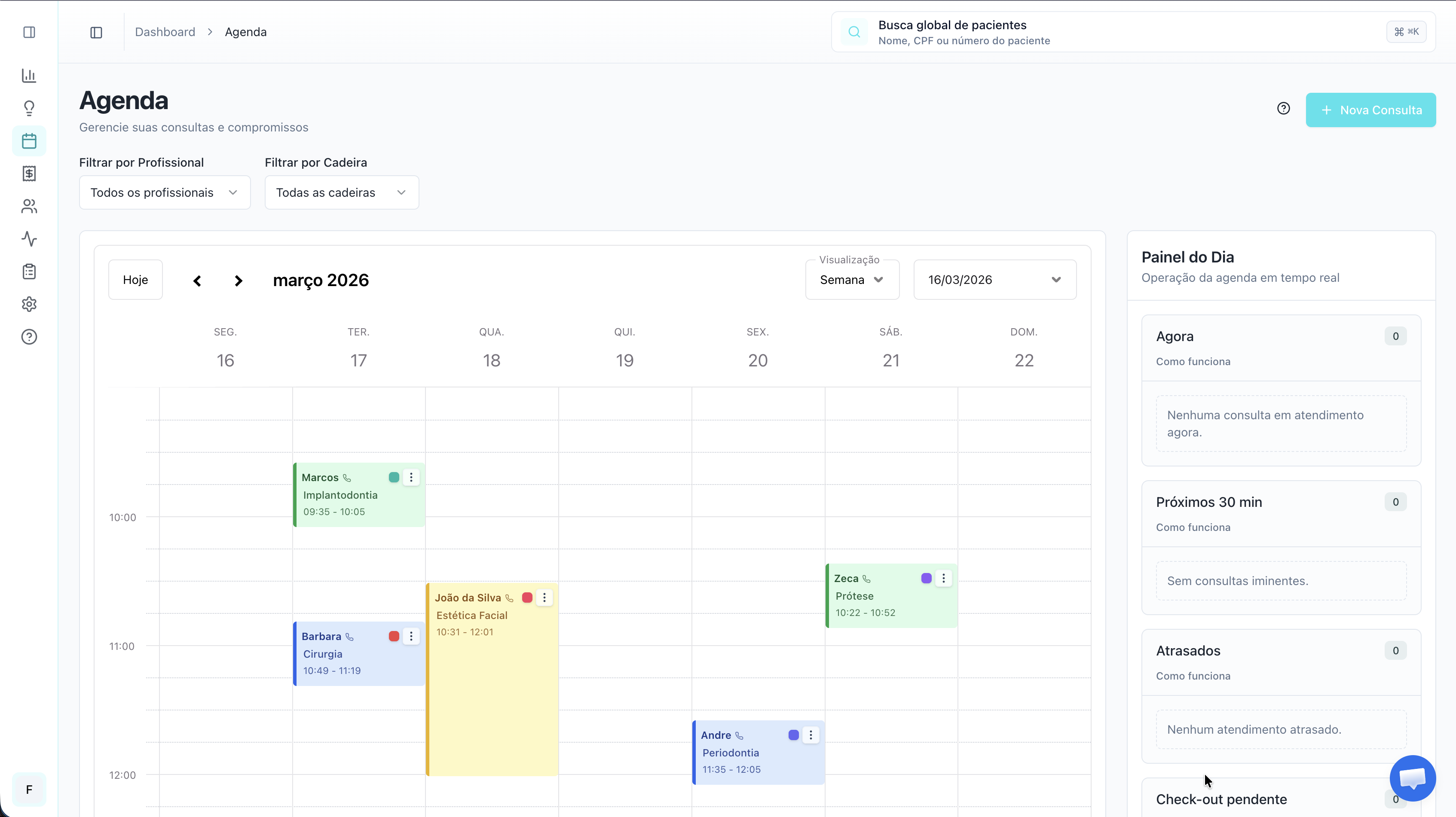This screenshot has width=1456, height=817.
Task: Open the patients people sidebar icon
Action: (29, 206)
